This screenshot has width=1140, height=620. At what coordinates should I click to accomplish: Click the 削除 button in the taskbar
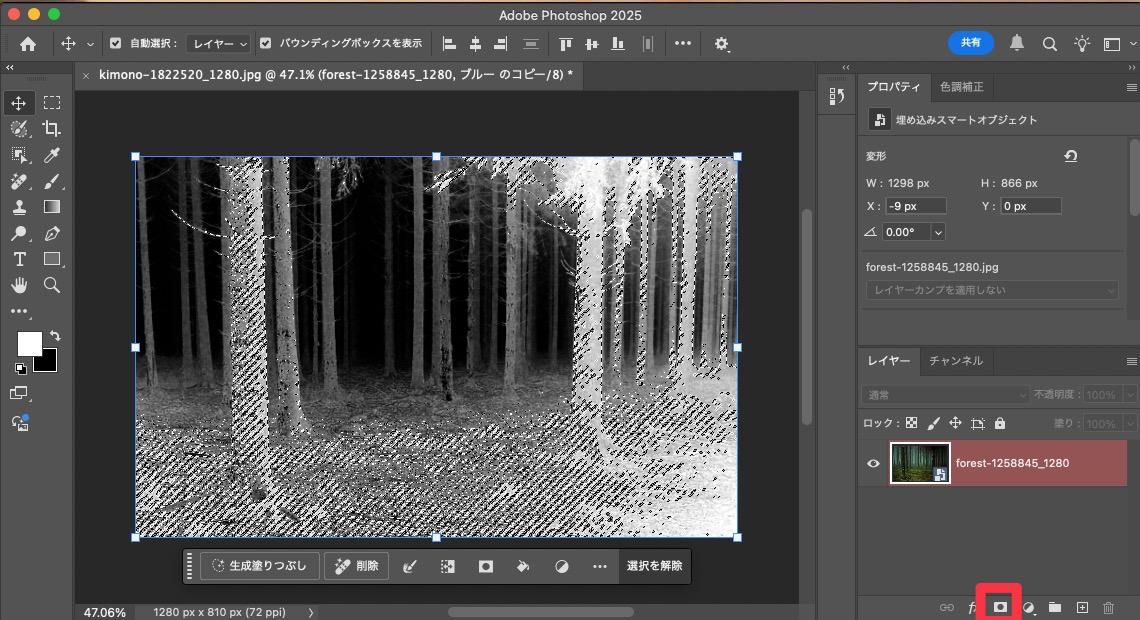pos(356,566)
